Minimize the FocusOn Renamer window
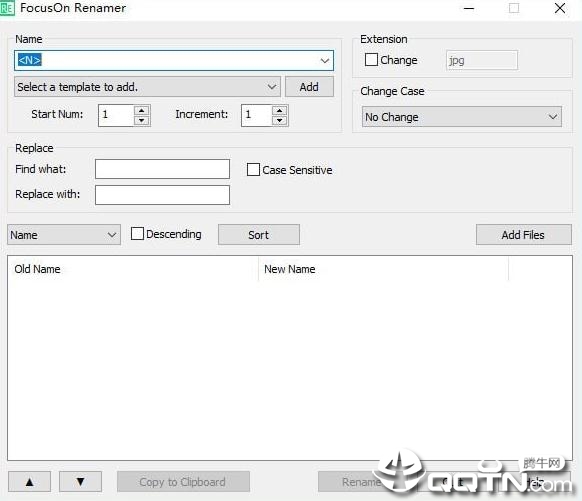 click(x=469, y=8)
